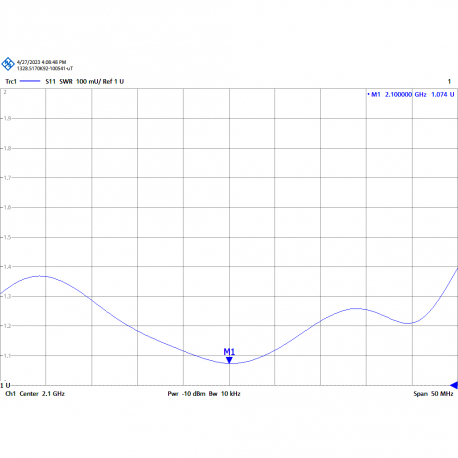This screenshot has width=458, height=458.
Task: Click the blue trace line legend sample
Action: coord(30,81)
